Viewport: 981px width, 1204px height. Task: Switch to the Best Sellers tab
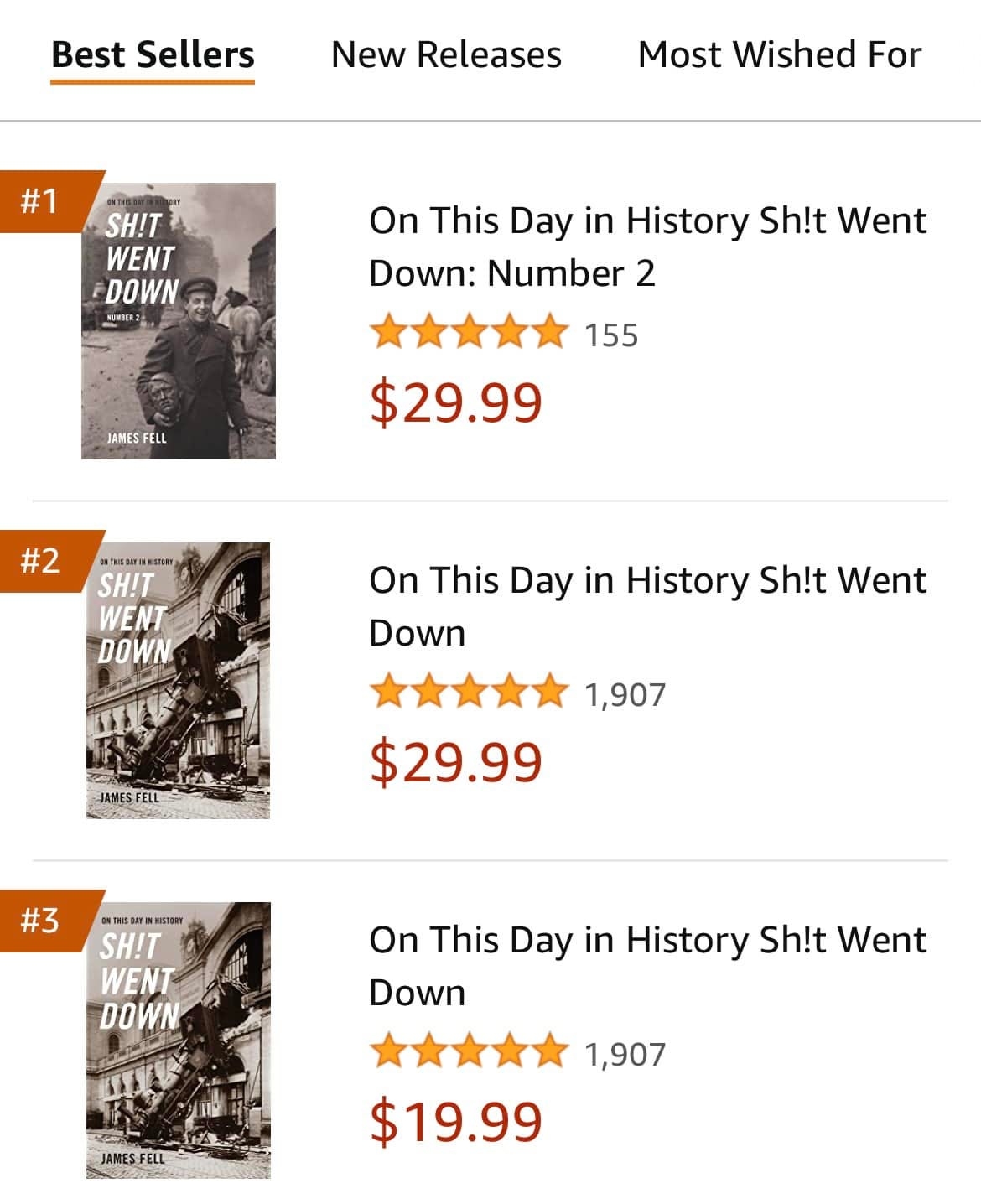point(153,55)
